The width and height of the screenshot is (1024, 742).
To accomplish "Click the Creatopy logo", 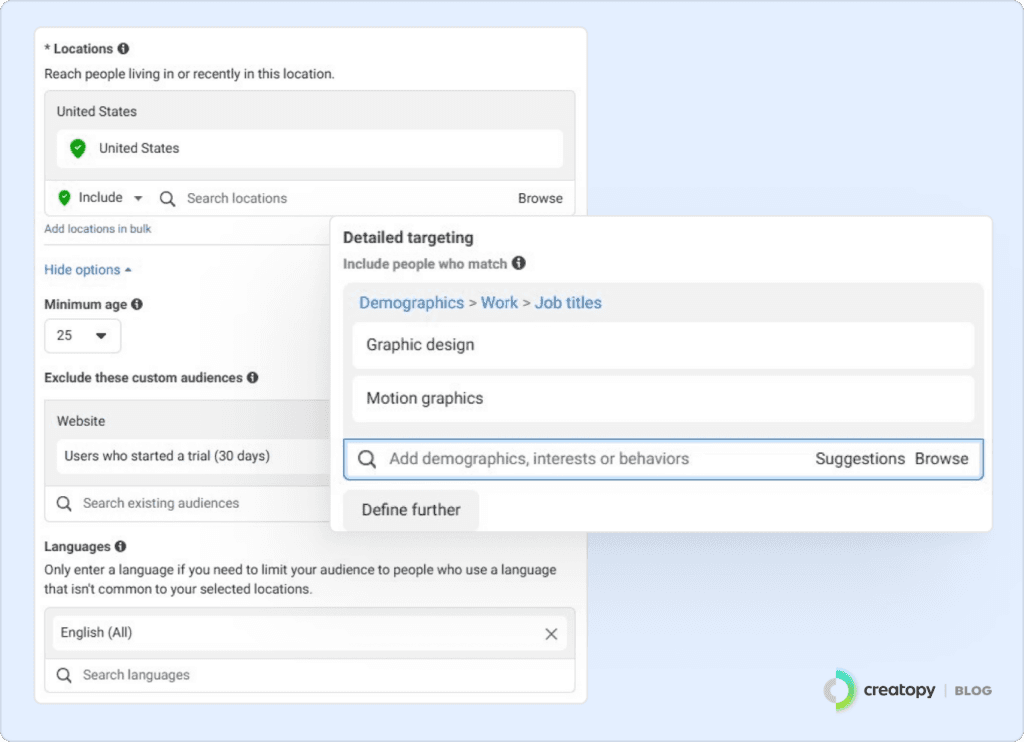I will (839, 690).
